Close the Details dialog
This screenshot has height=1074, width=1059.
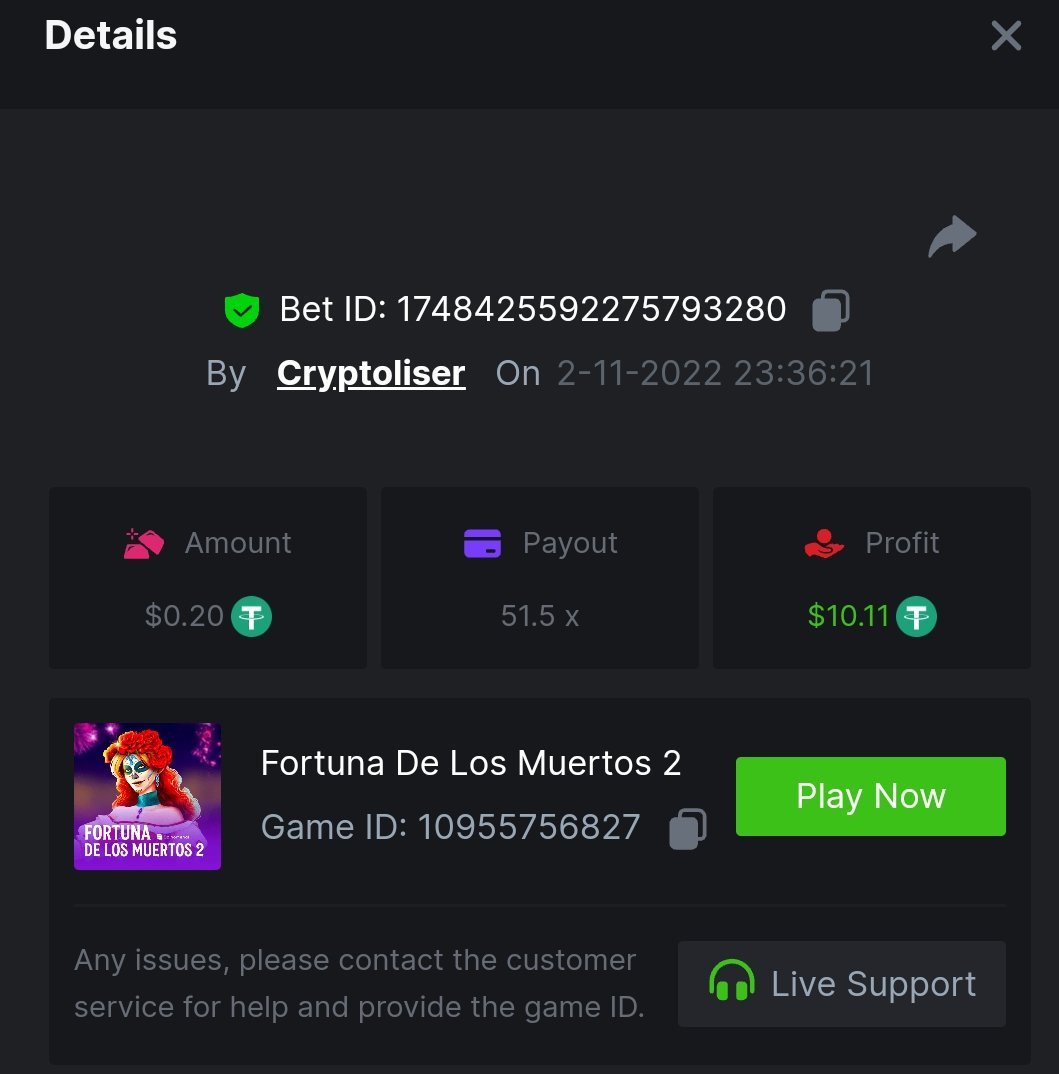point(1005,36)
